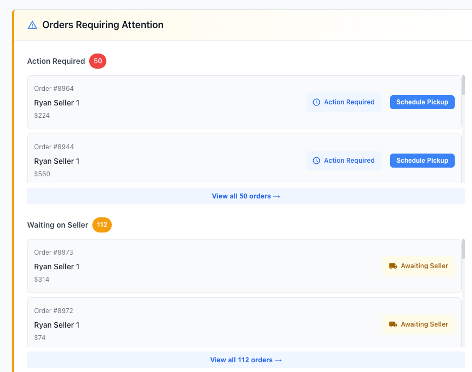Image resolution: width=472 pixels, height=372 pixels.
Task: Schedule pickup for order #8944
Action: click(422, 161)
